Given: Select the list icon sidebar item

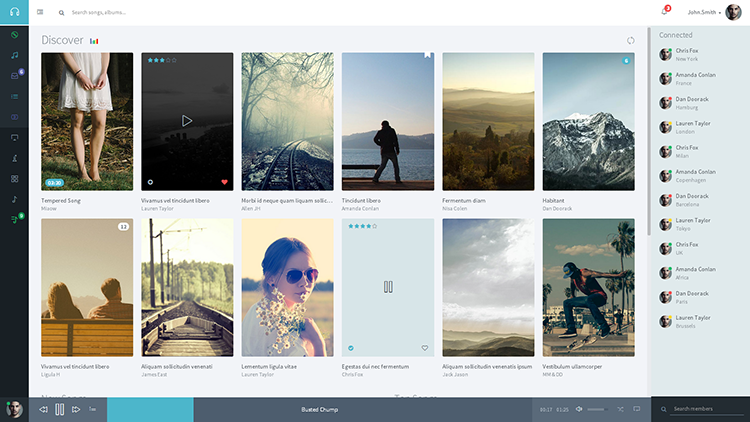Looking at the screenshot, I should [14, 97].
